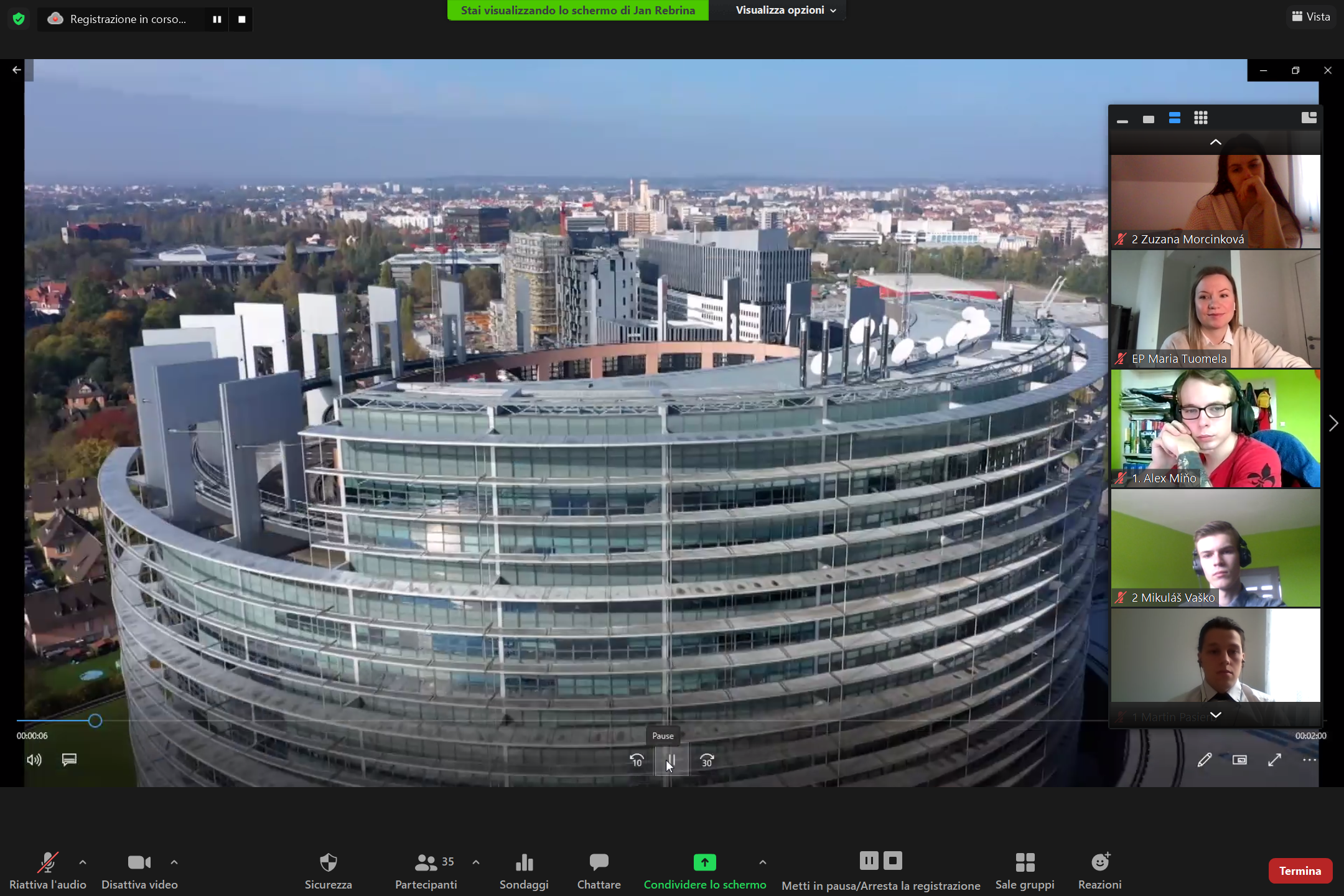Select EP Maria Tuomela video thumbnail
This screenshot has height=896, width=1344.
1216,309
